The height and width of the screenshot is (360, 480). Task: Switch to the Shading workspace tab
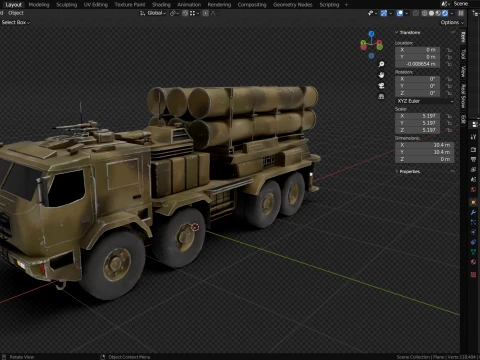(161, 5)
